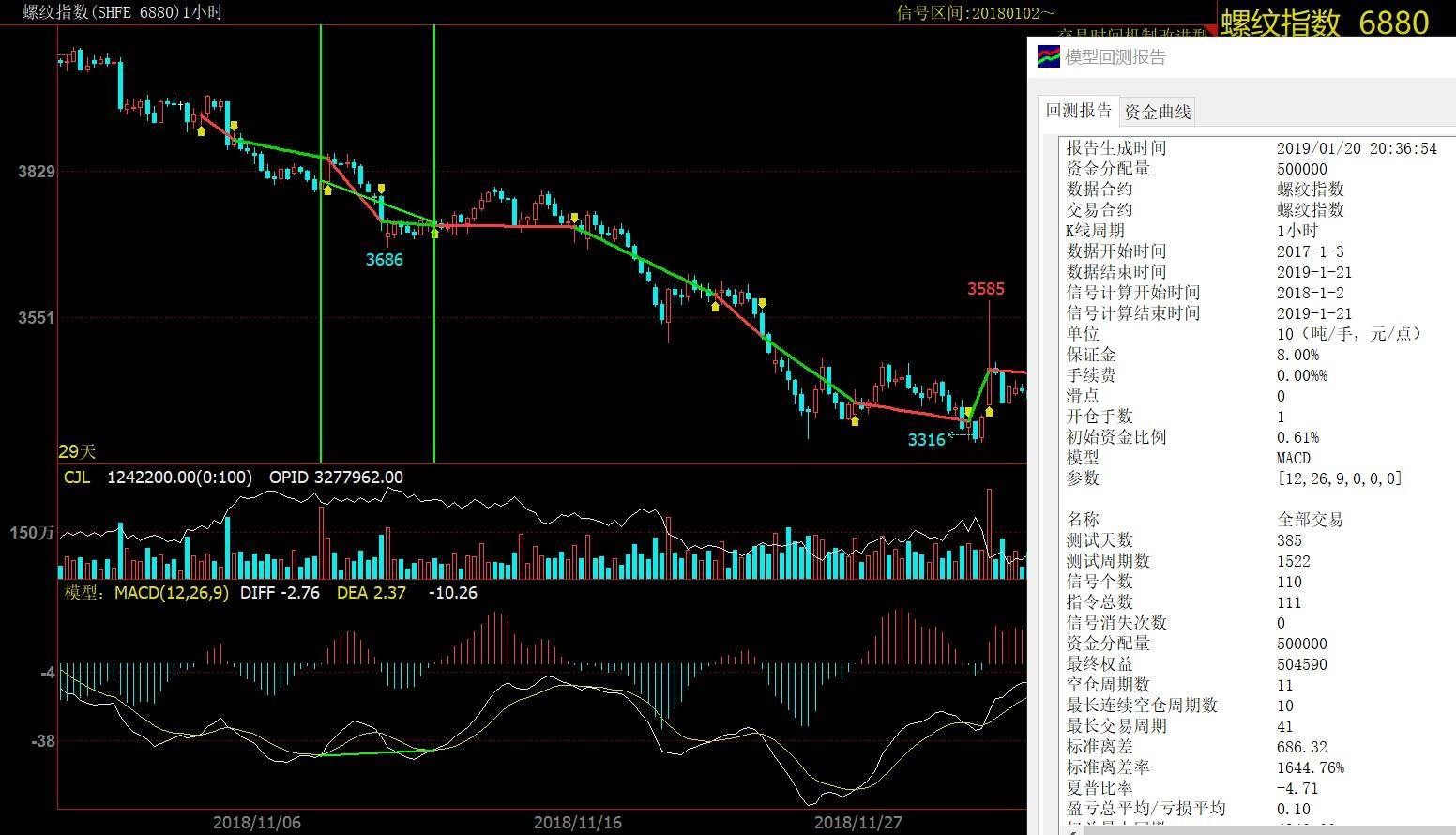This screenshot has height=835, width=1456.
Task: Click the 2018/11/06 date axis label
Action: (257, 823)
